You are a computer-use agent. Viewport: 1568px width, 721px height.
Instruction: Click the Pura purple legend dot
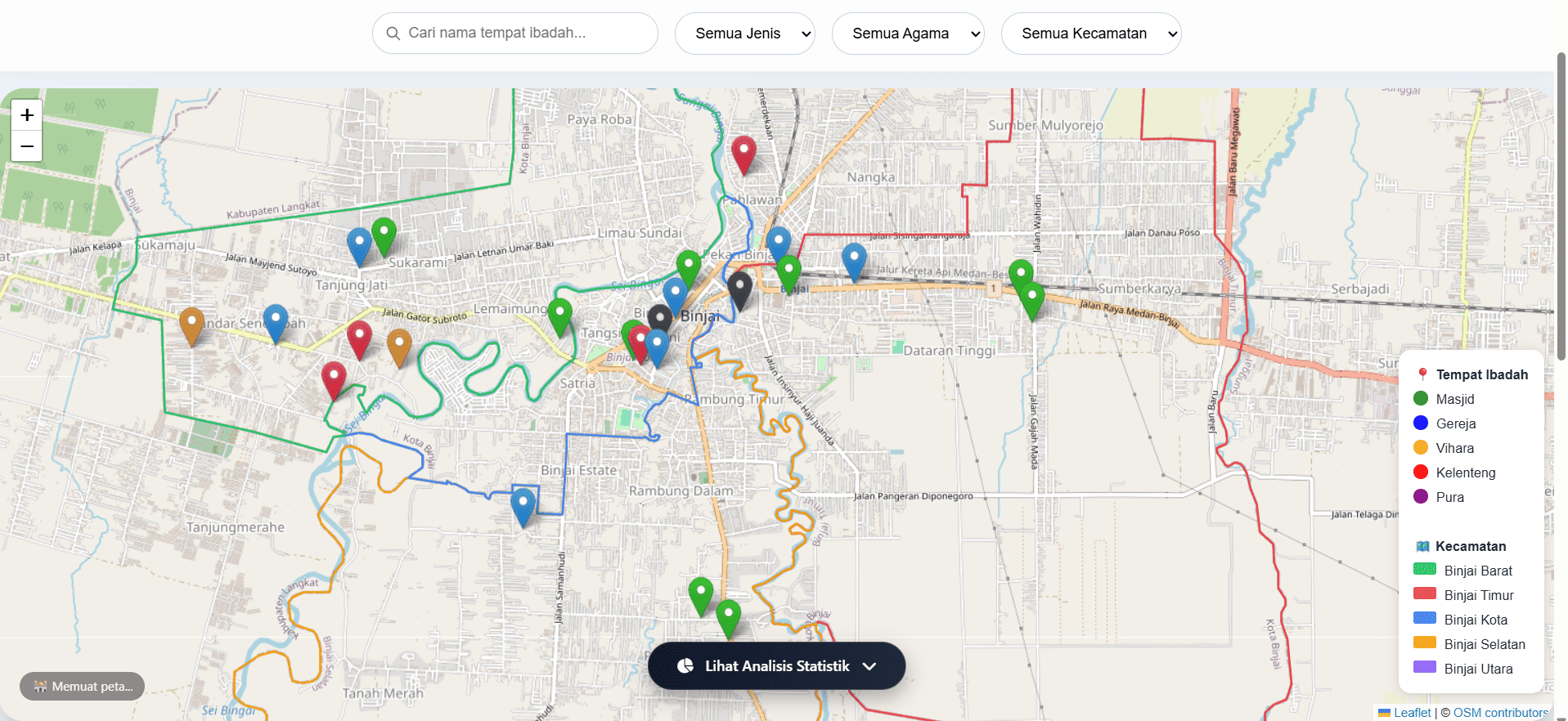point(1421,497)
